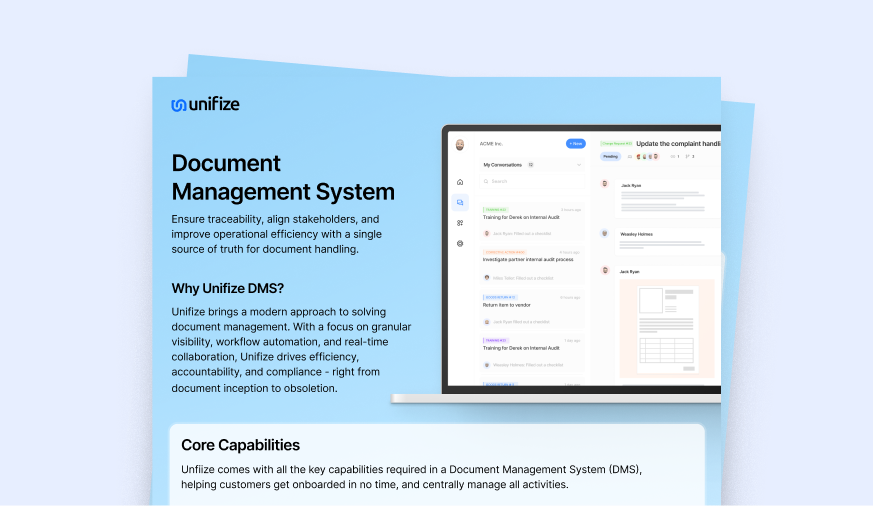This screenshot has height=506, width=873.
Task: Open the apps grid icon in the sidebar
Action: (460, 223)
